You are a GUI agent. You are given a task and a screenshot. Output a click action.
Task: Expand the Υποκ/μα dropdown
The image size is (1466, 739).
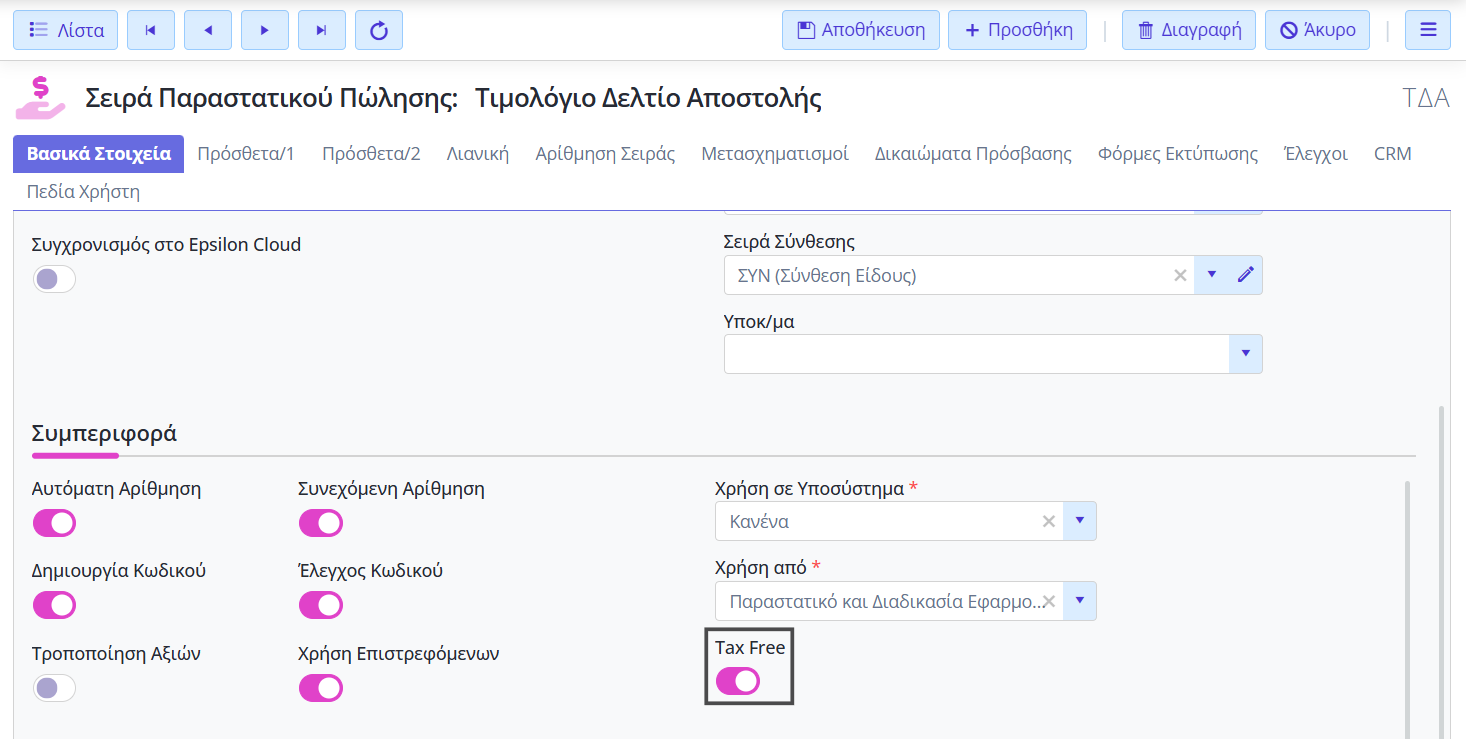[1245, 354]
